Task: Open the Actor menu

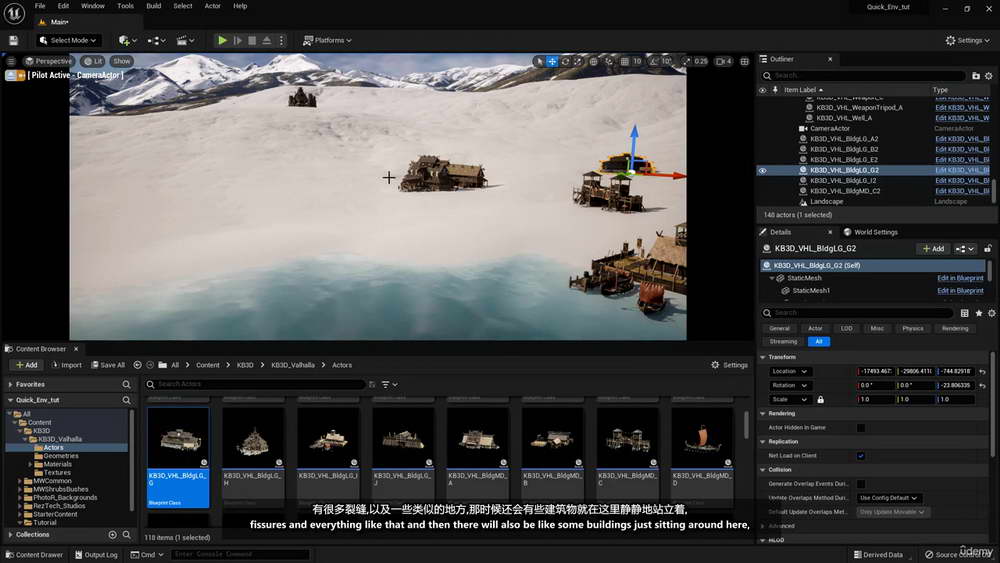Action: click(x=212, y=6)
